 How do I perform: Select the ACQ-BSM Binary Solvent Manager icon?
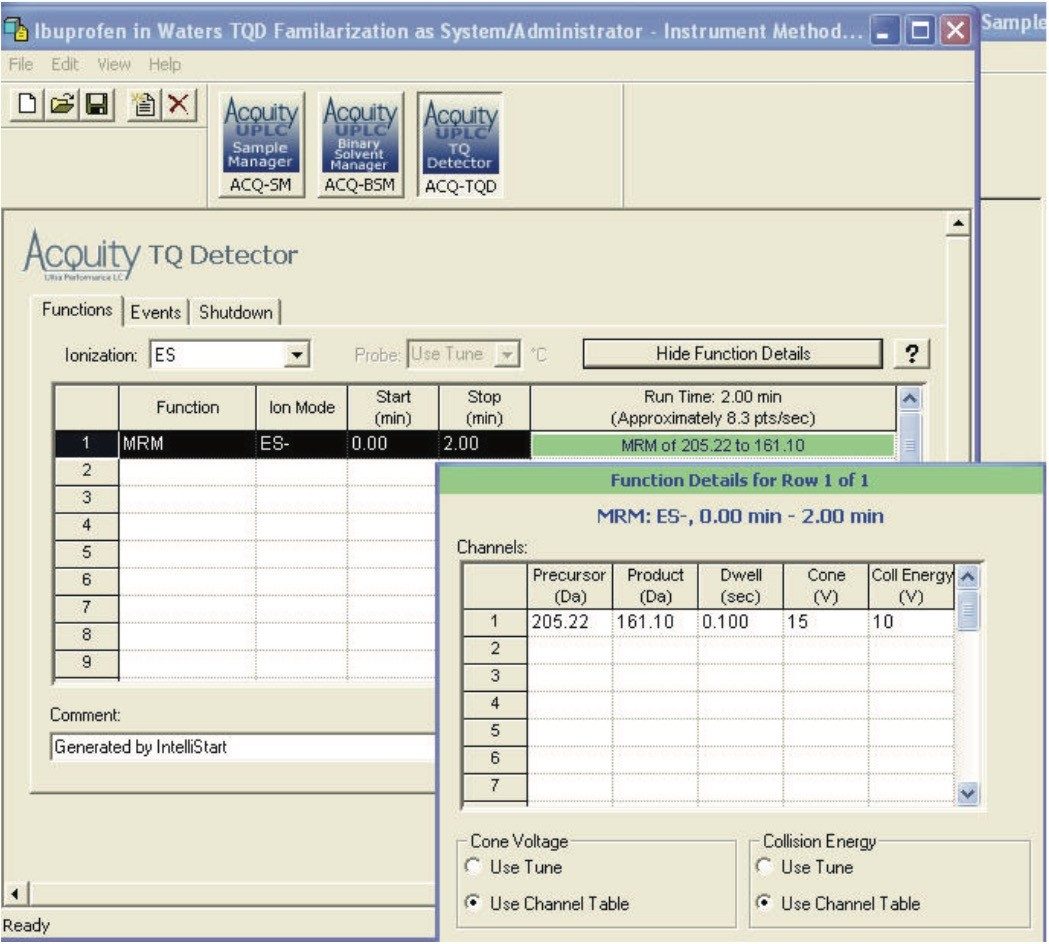361,145
